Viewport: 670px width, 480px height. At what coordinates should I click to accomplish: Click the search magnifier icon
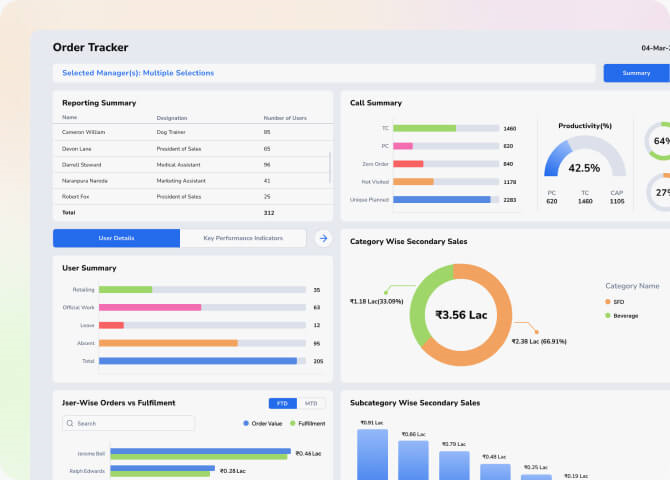pos(69,423)
